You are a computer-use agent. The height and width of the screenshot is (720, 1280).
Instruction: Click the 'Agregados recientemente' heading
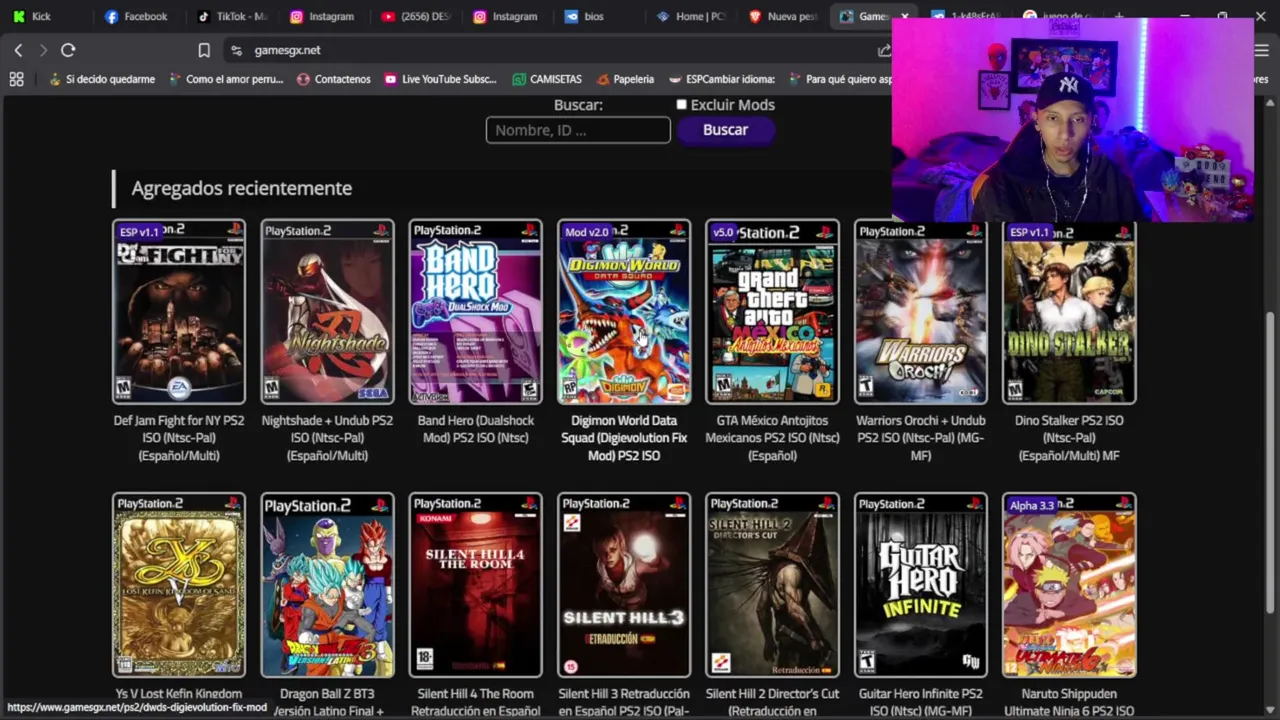(x=242, y=188)
